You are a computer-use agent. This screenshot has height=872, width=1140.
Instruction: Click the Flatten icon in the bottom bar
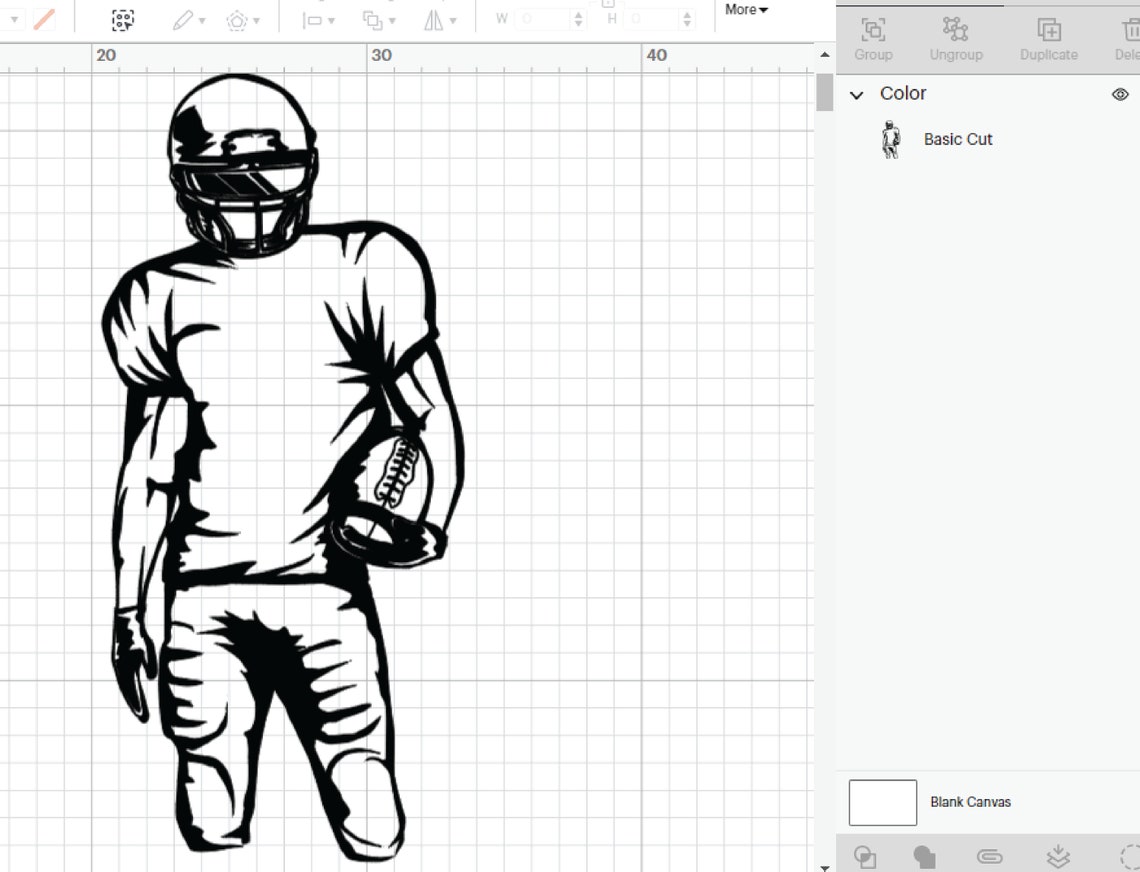[x=1057, y=856]
